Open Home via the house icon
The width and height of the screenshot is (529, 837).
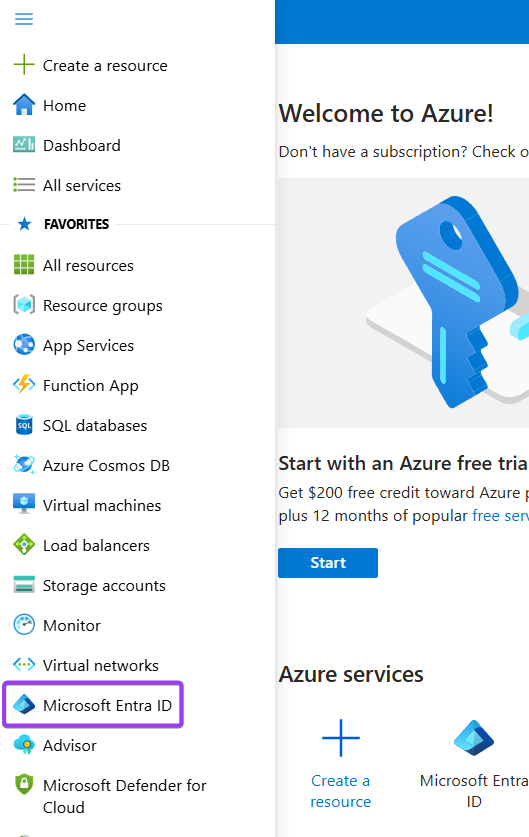coord(24,105)
